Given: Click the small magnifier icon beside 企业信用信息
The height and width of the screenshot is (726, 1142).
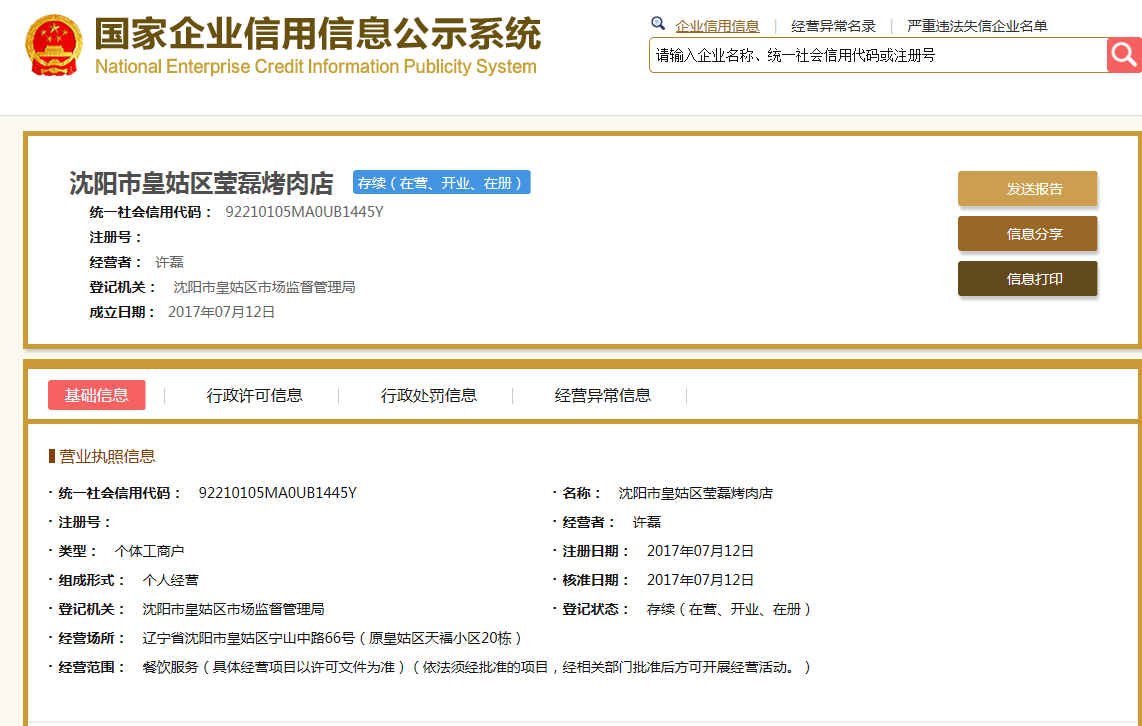Looking at the screenshot, I should pos(658,23).
